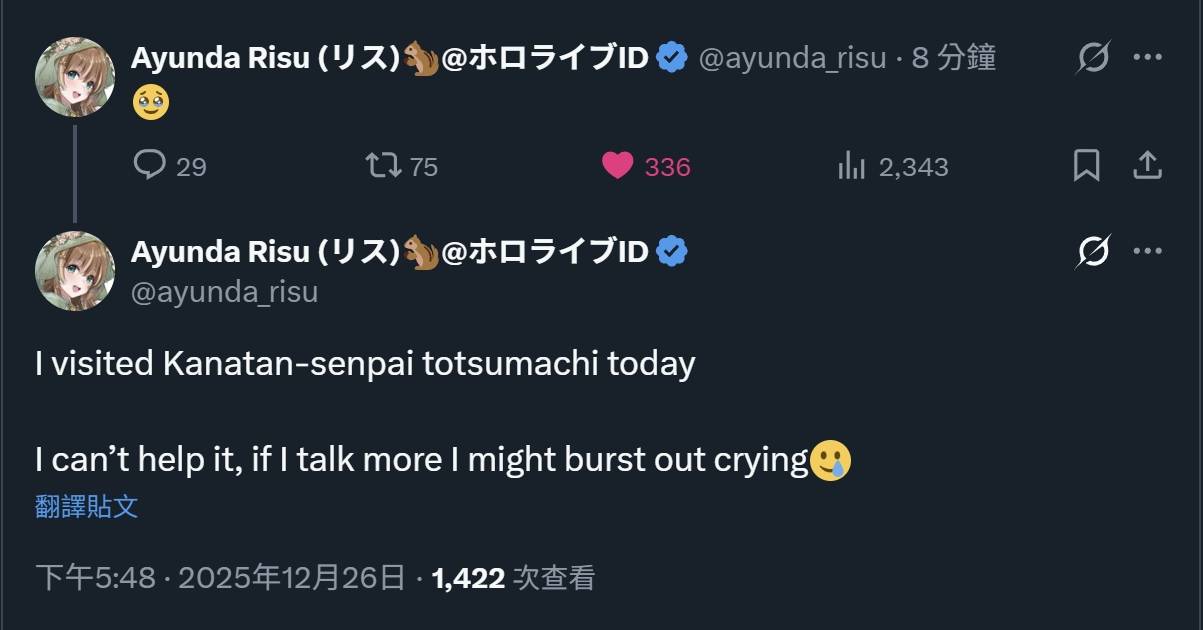
Task: Click the @ayunda_risu handle under the main tweet name
Action: coord(224,292)
